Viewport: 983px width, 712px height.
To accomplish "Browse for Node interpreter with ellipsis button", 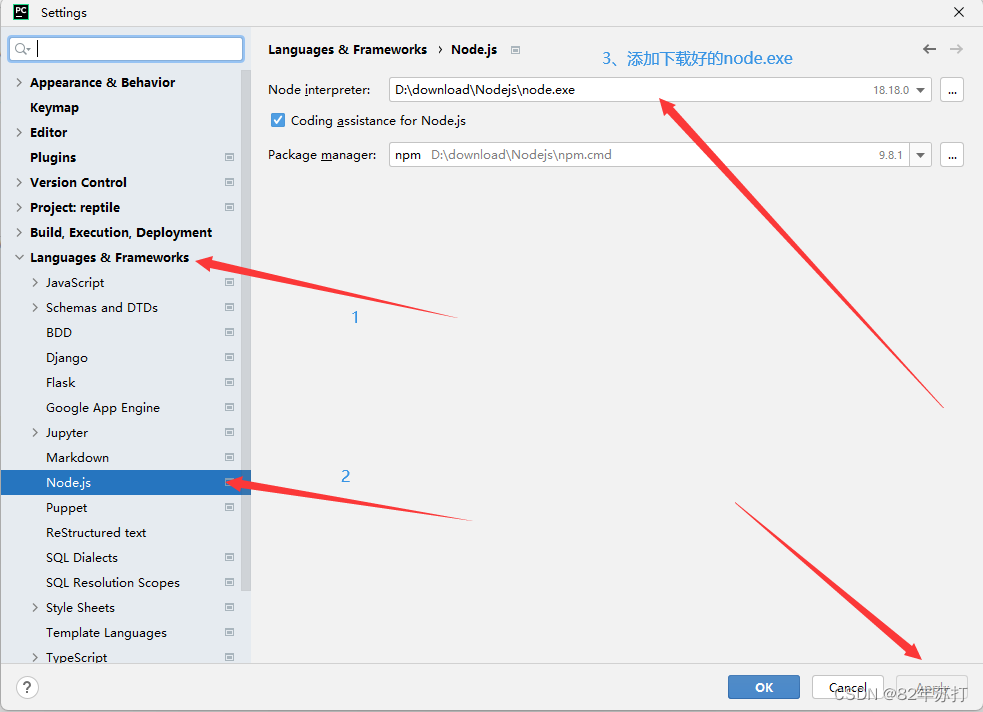I will 952,90.
